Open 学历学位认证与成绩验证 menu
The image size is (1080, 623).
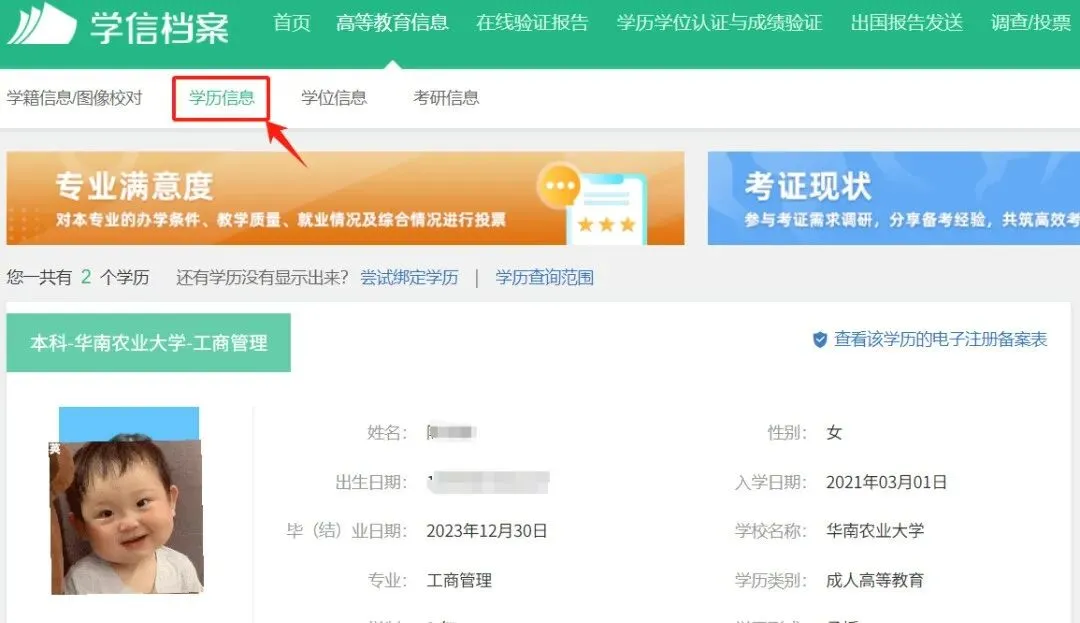[719, 23]
